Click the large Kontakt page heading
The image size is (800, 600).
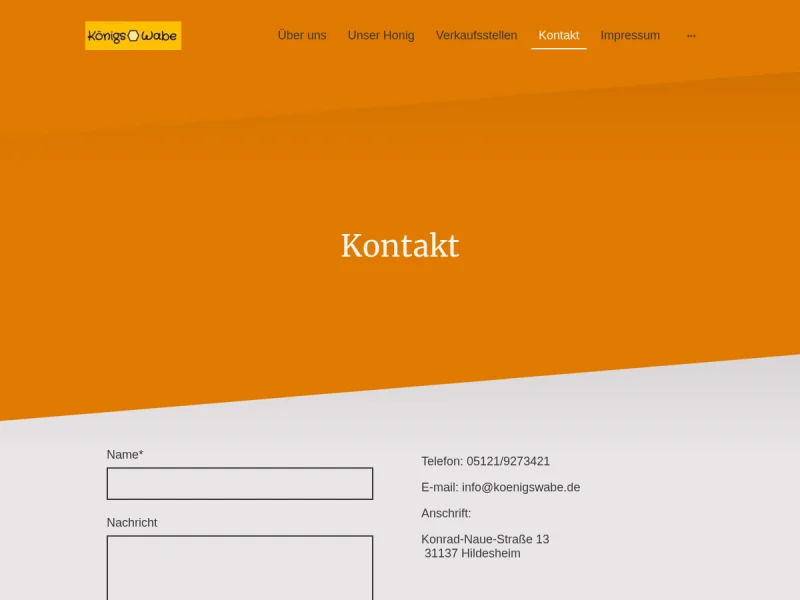[x=400, y=246]
